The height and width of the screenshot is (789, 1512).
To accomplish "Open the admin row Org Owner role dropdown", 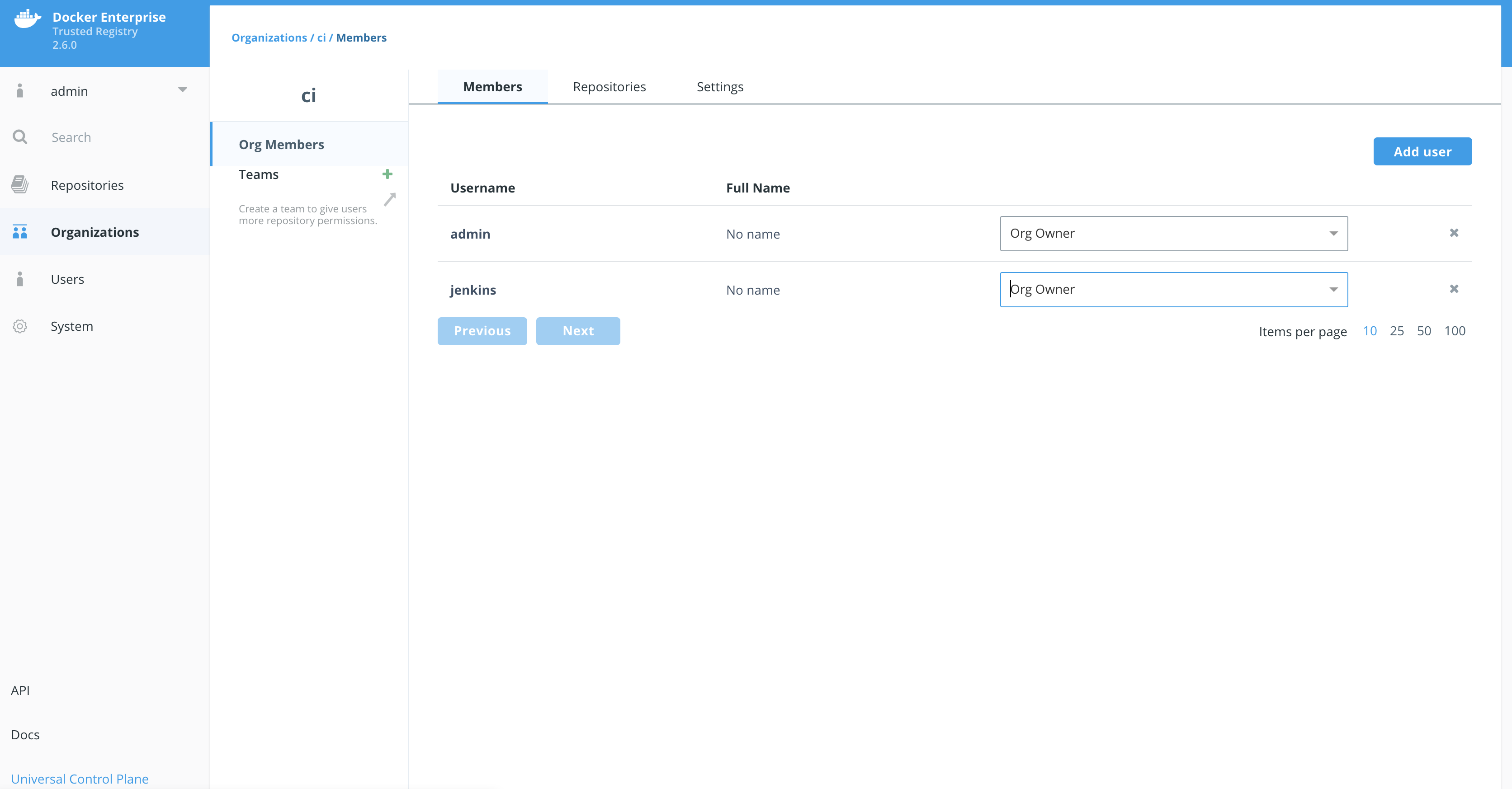I will [x=1173, y=234].
